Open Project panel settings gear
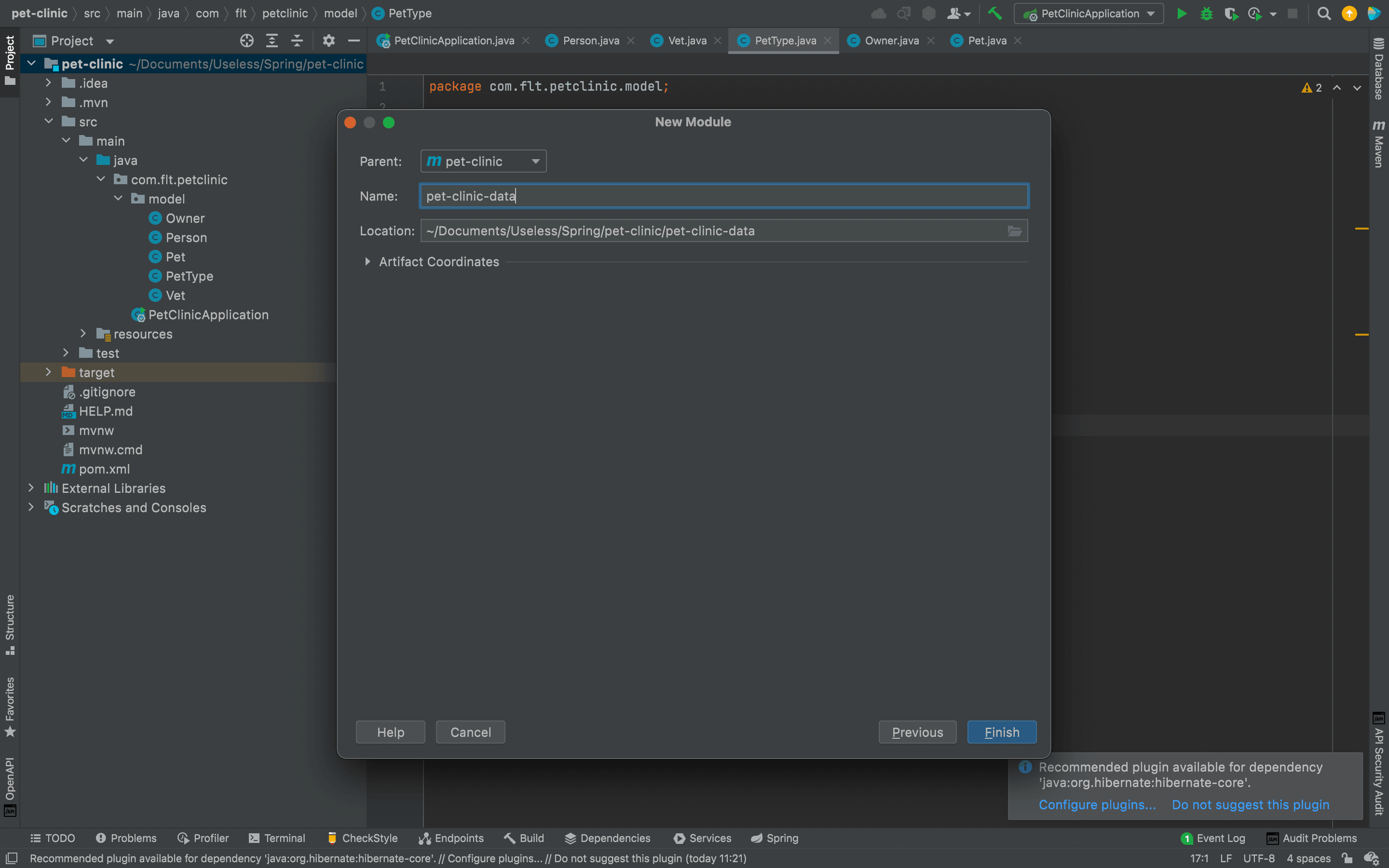Screen dimensions: 1389x868 click(x=328, y=41)
